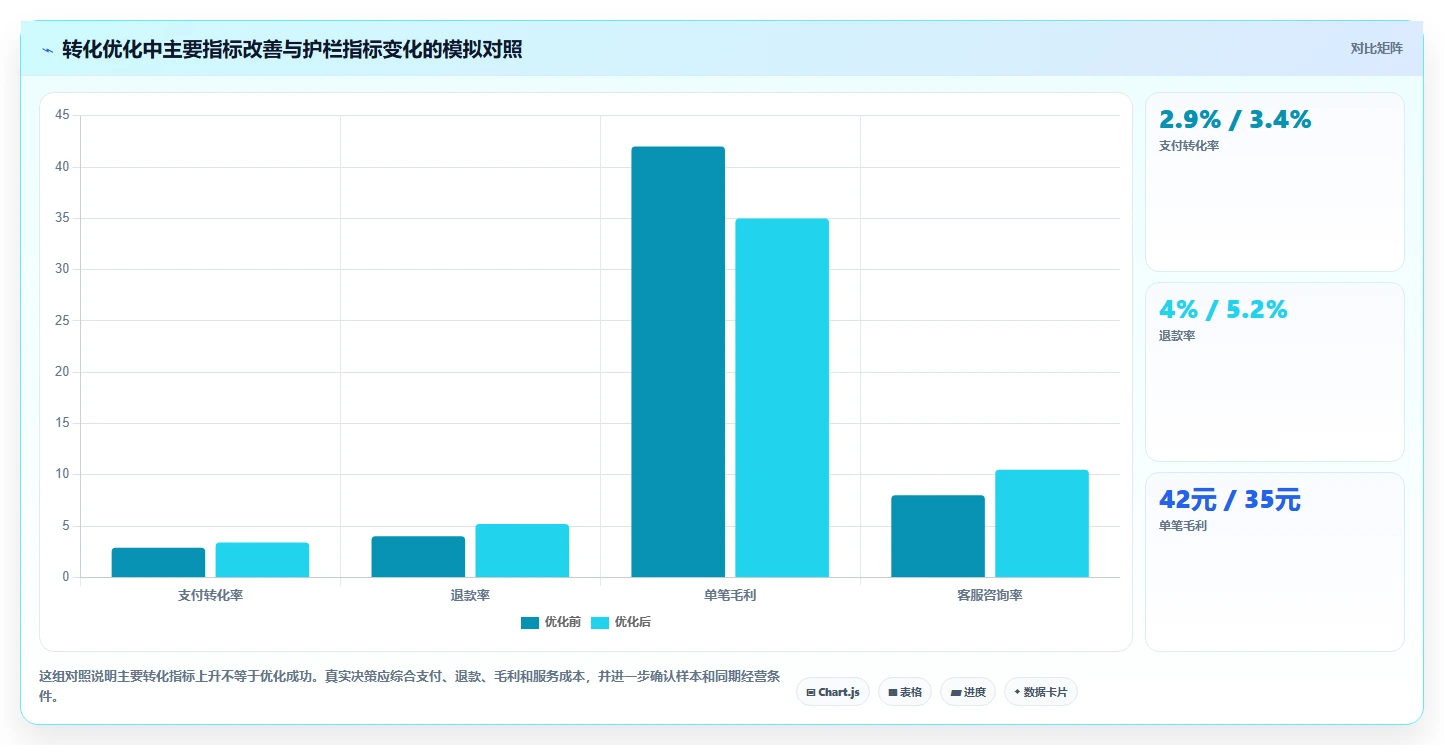
Task: Toggle the 优化后 legend entry
Action: pyautogui.click(x=621, y=622)
